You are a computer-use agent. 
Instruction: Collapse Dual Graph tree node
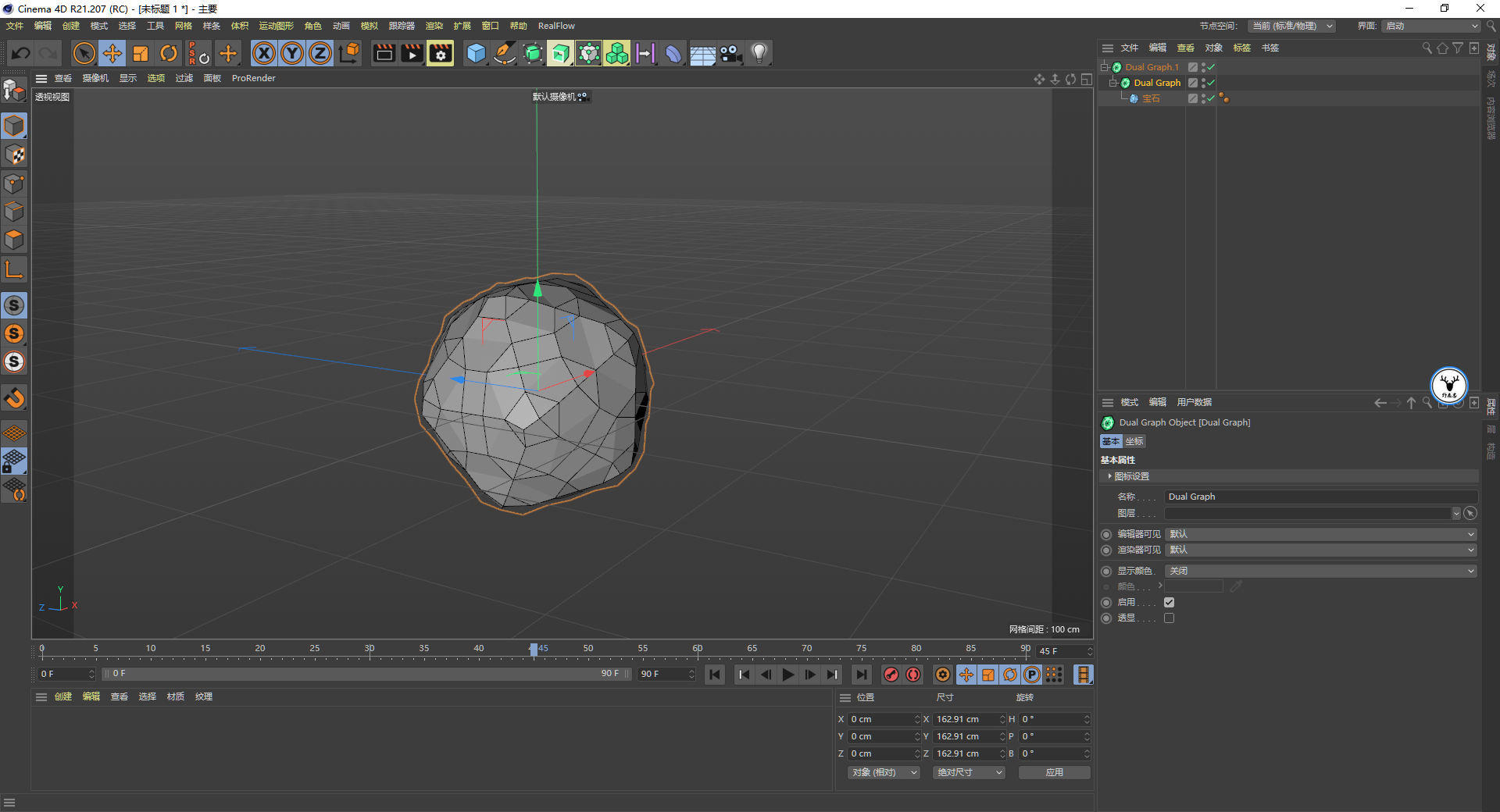pyautogui.click(x=1113, y=83)
